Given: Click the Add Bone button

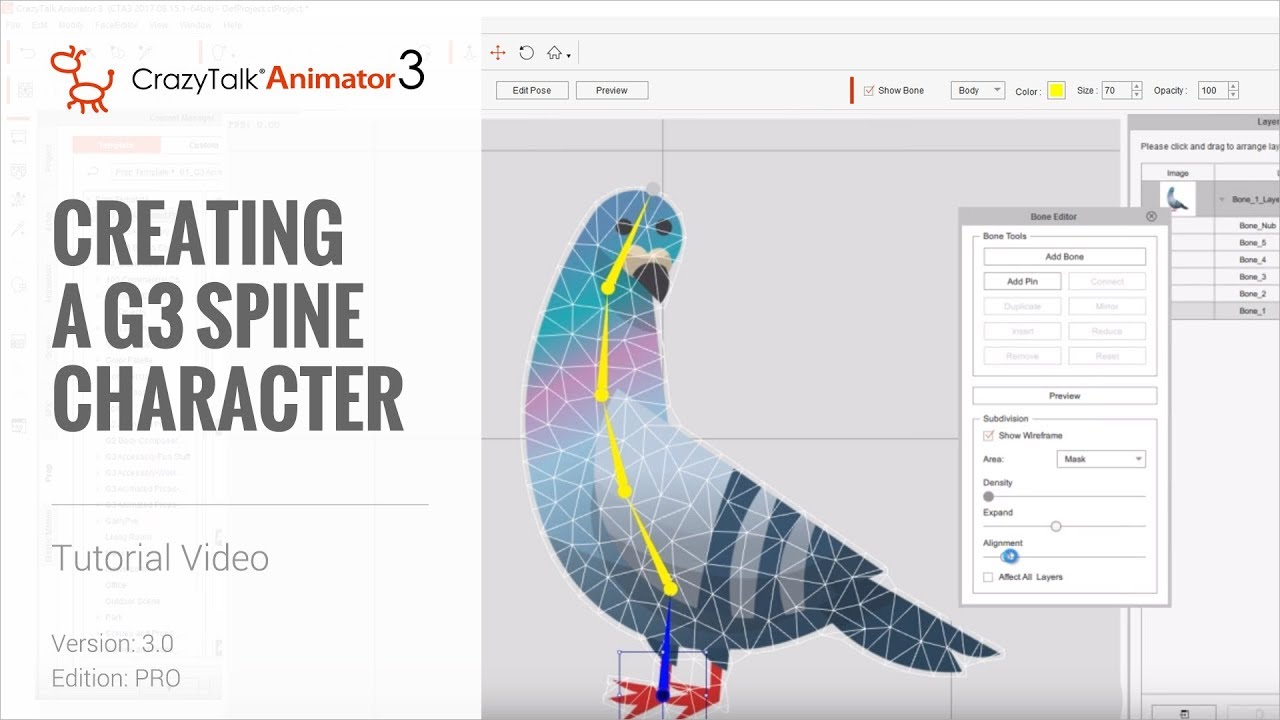Looking at the screenshot, I should click(x=1064, y=257).
